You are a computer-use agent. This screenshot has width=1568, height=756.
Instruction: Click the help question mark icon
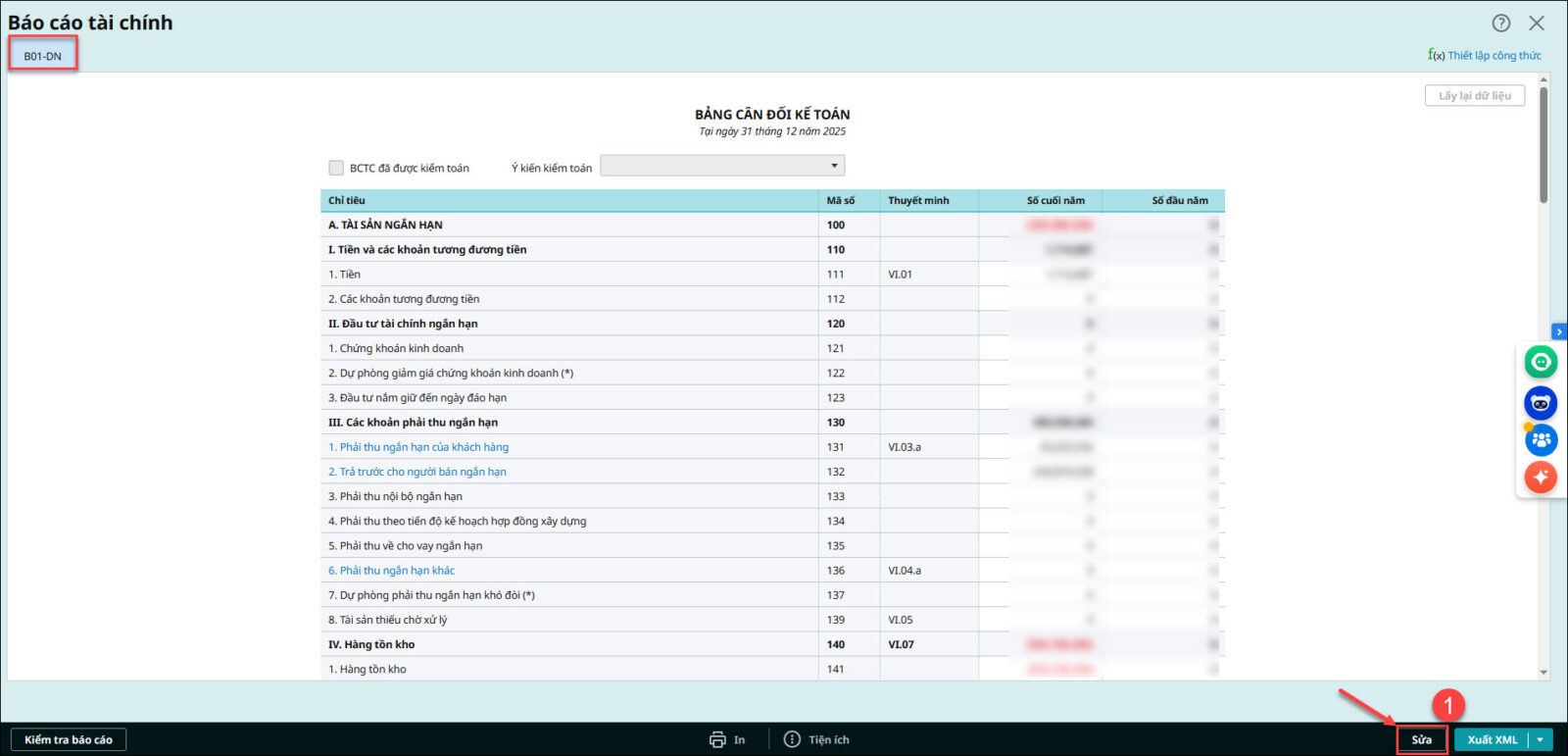1500,23
